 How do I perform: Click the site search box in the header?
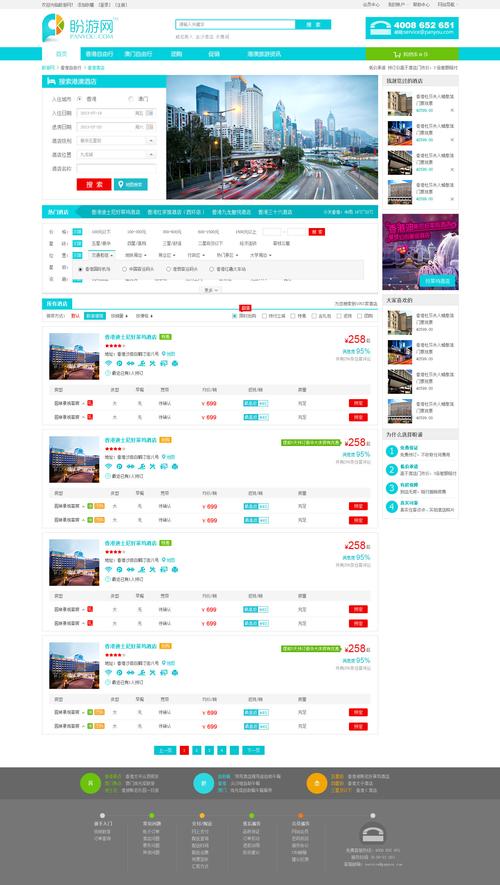[235, 25]
